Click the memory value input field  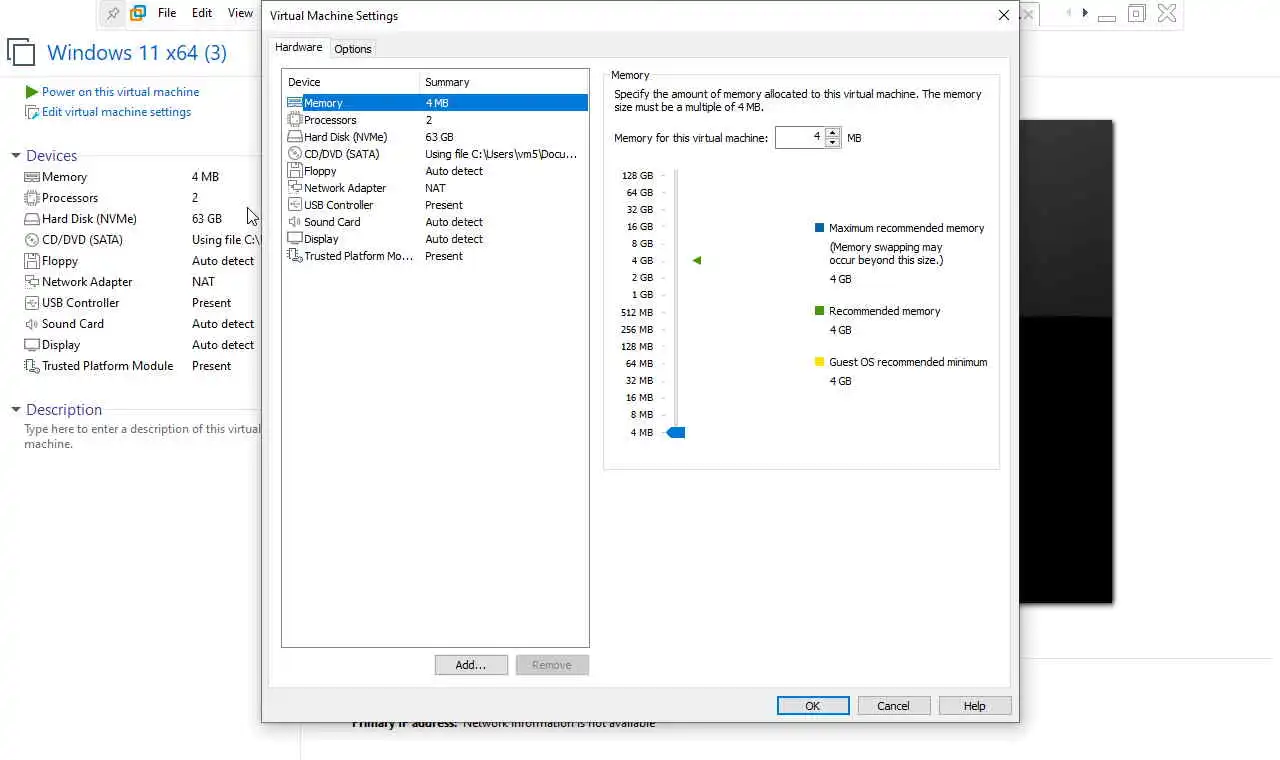point(800,137)
